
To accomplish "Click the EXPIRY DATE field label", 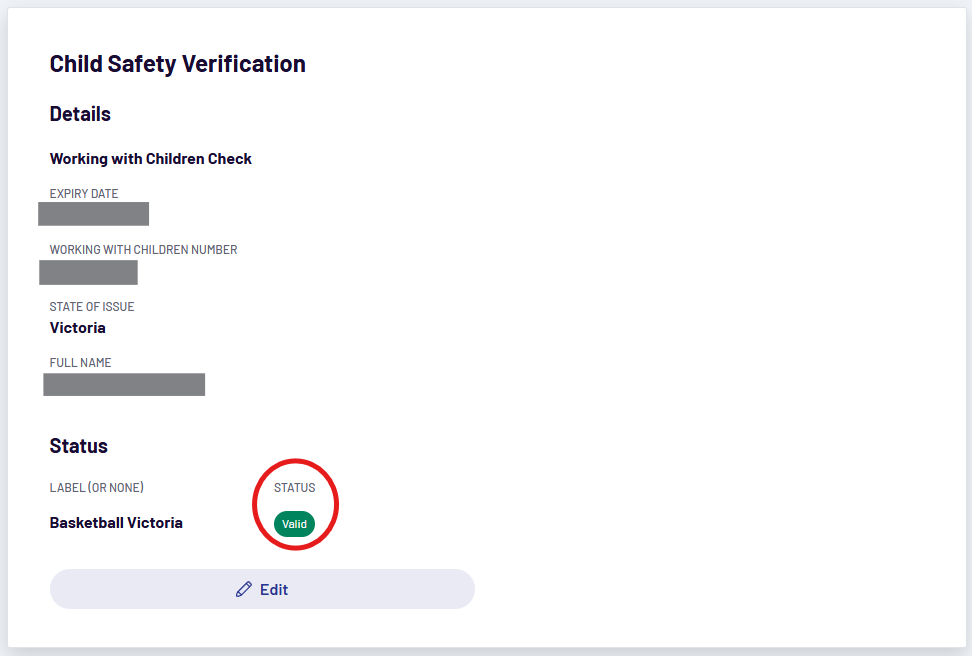I will coord(83,193).
